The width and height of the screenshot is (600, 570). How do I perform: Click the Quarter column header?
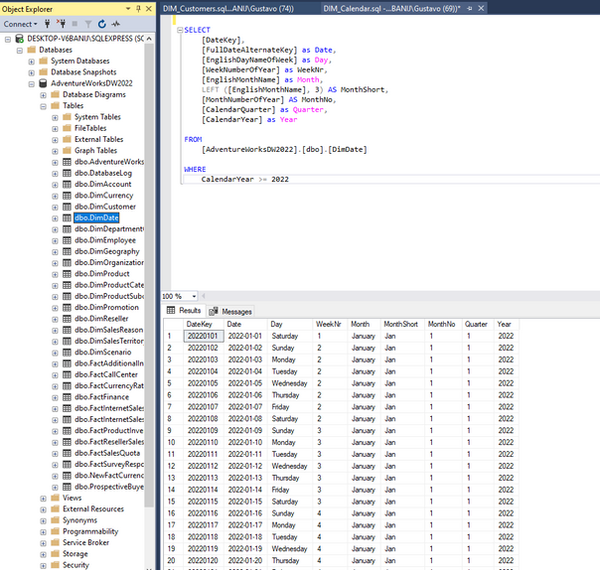coord(478,324)
